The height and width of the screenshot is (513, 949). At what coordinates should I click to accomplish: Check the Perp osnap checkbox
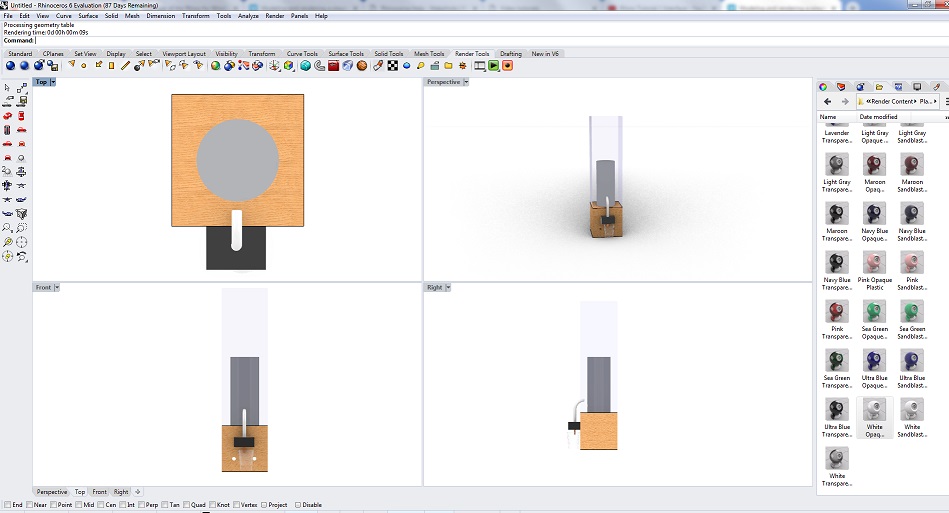click(x=142, y=505)
